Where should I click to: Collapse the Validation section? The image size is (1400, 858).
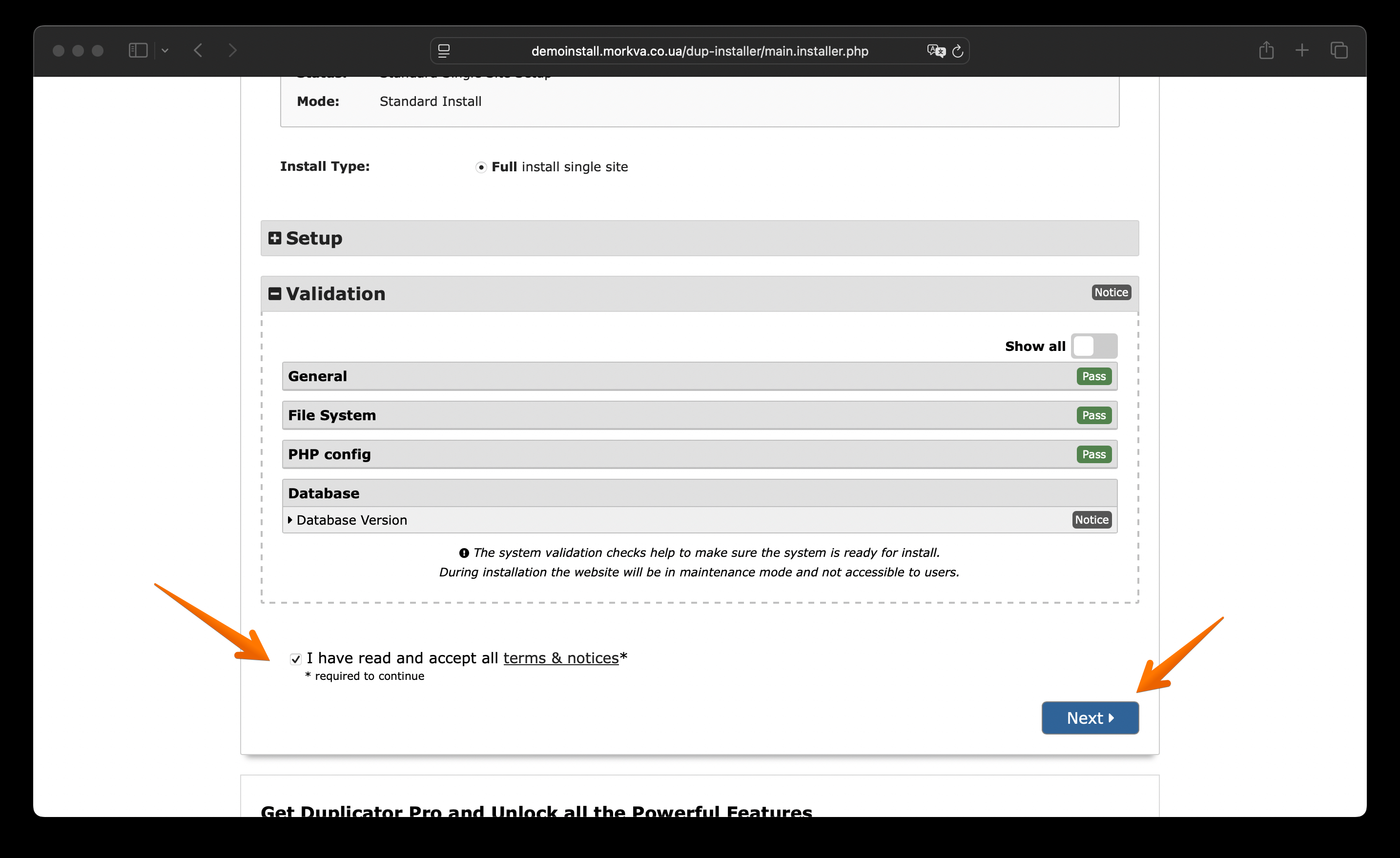pyautogui.click(x=275, y=294)
